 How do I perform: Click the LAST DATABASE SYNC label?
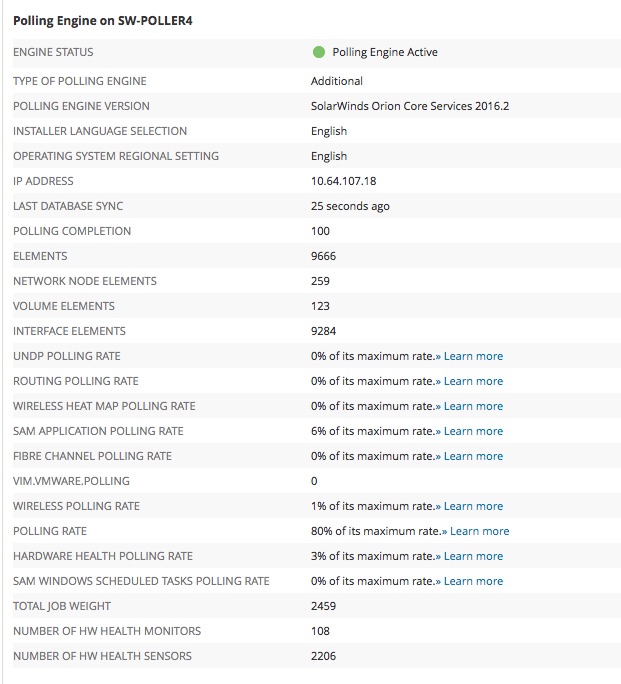pos(68,206)
